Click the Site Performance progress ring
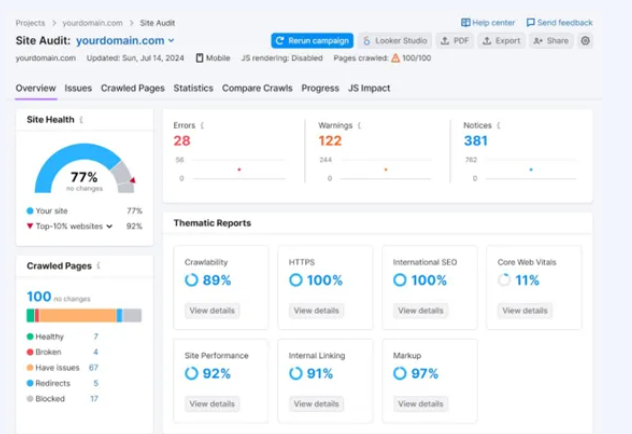This screenshot has height=434, width=632. pos(191,374)
